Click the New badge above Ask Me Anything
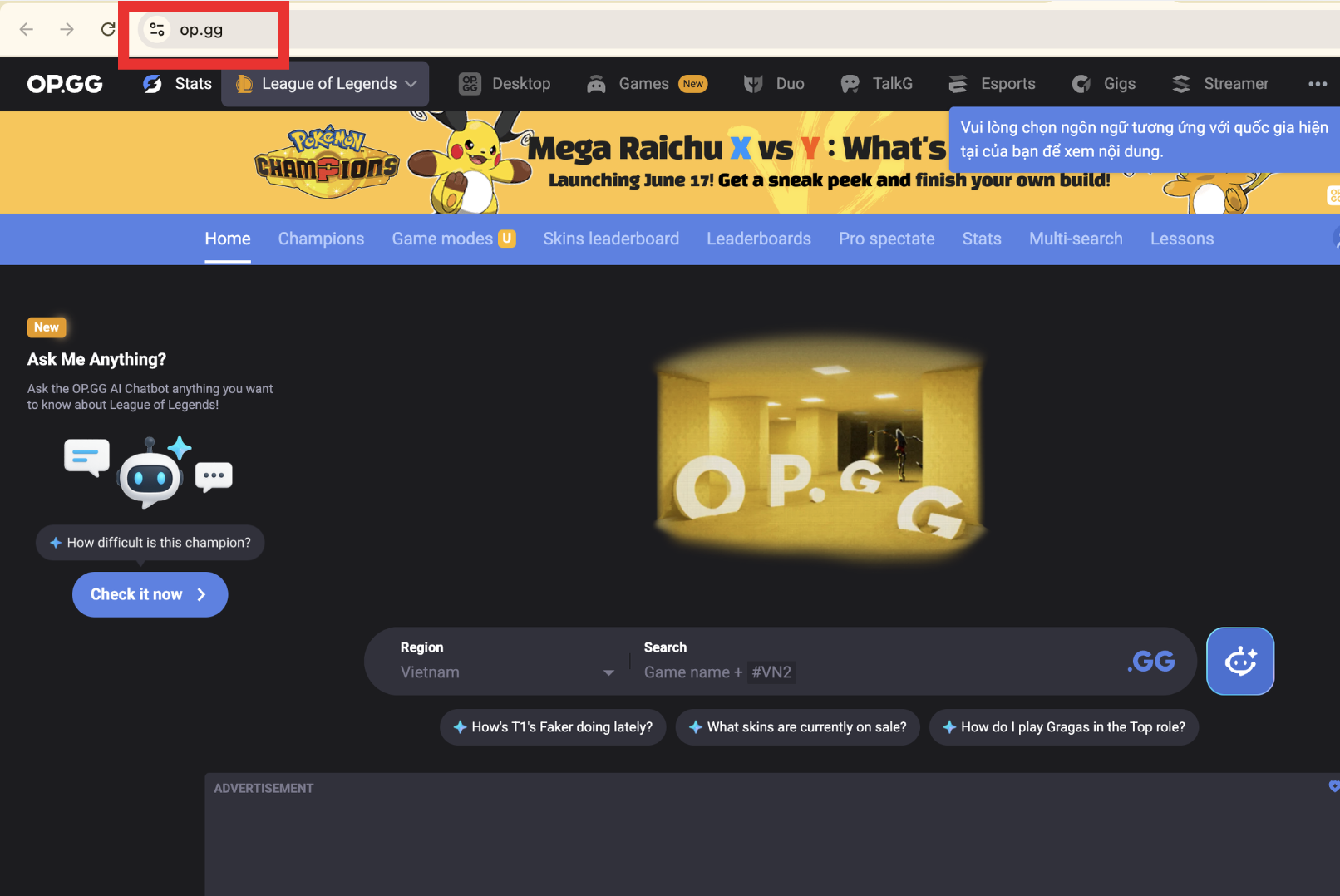This screenshot has height=896, width=1340. click(x=47, y=327)
